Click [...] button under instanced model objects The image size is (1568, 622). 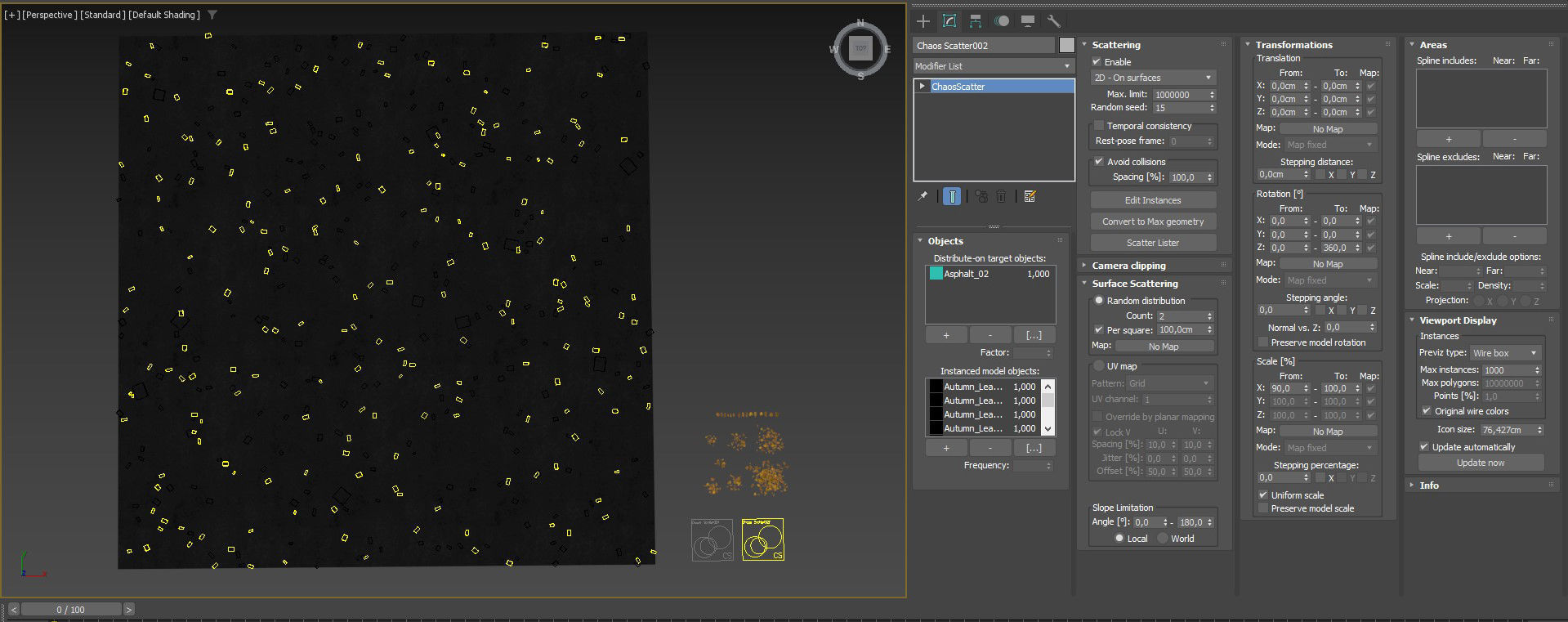(x=1034, y=448)
